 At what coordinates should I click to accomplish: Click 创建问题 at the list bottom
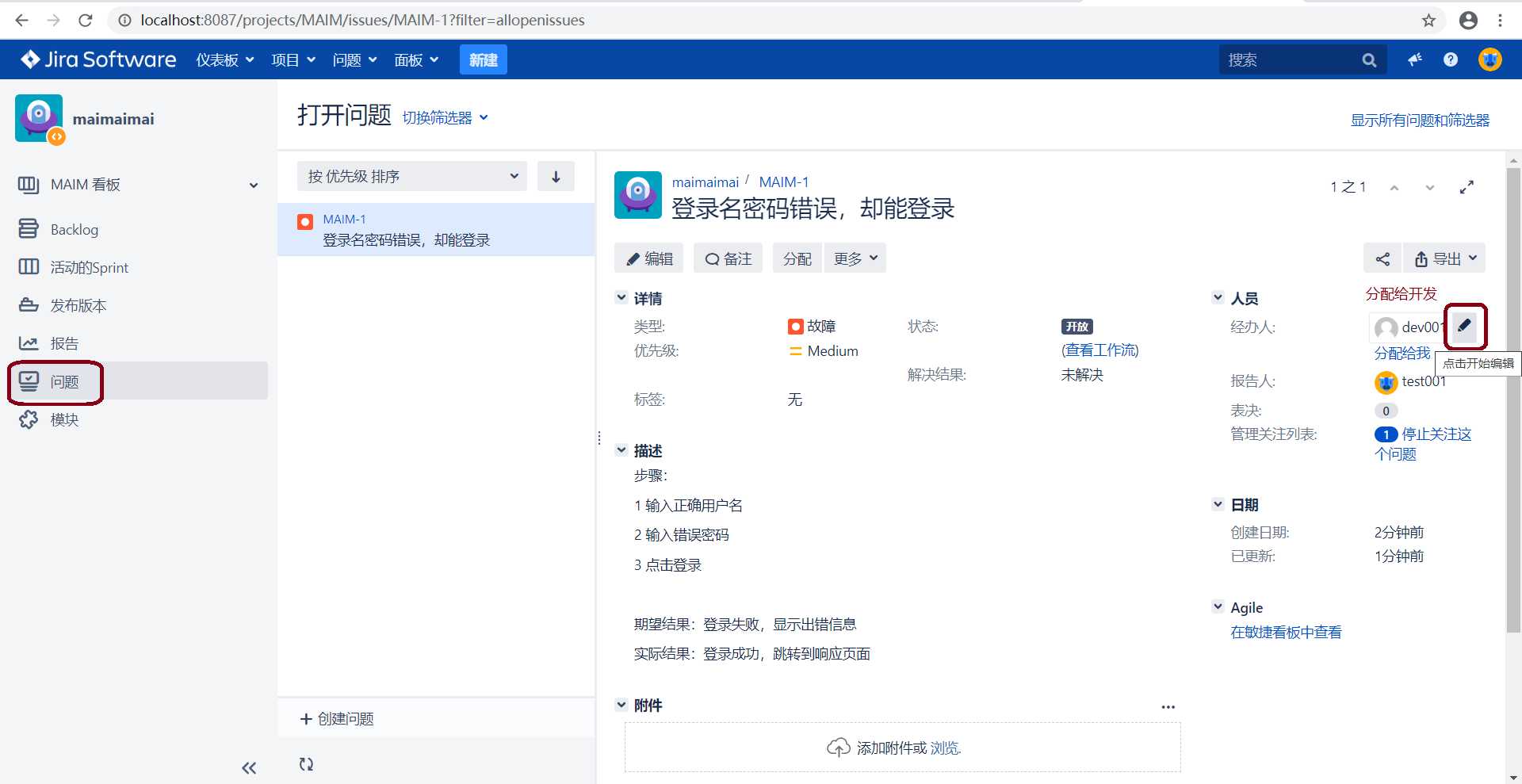pyautogui.click(x=337, y=719)
